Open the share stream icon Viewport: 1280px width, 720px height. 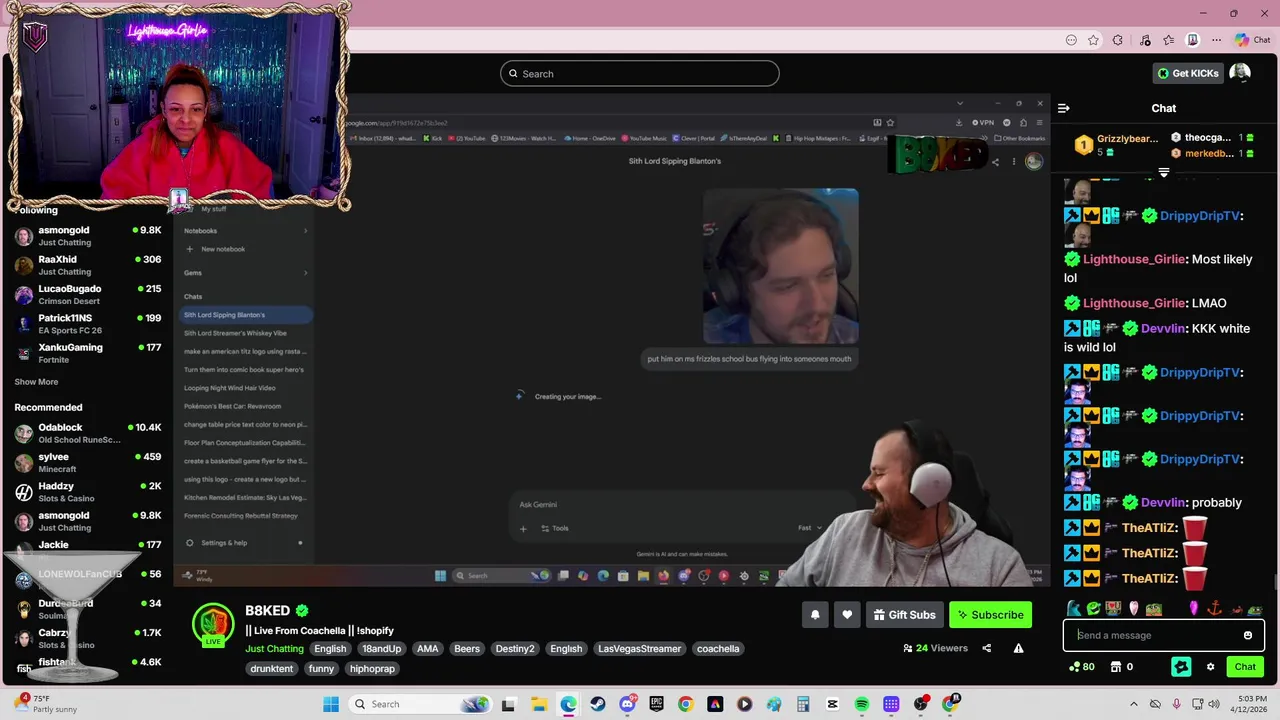click(x=986, y=648)
